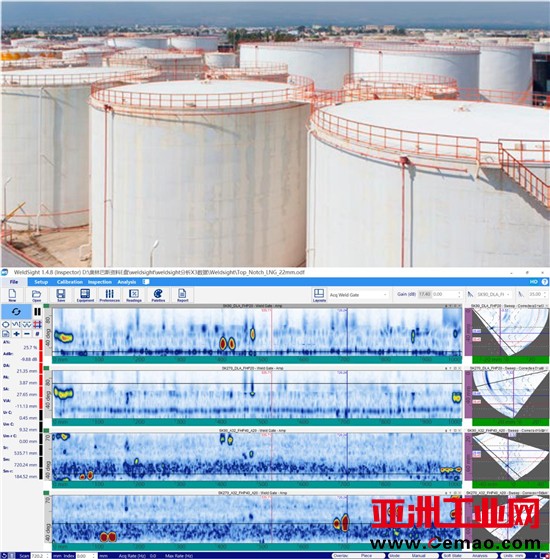Open the Calibration menu tab
Viewport: 550px width, 559px height.
pyautogui.click(x=70, y=282)
